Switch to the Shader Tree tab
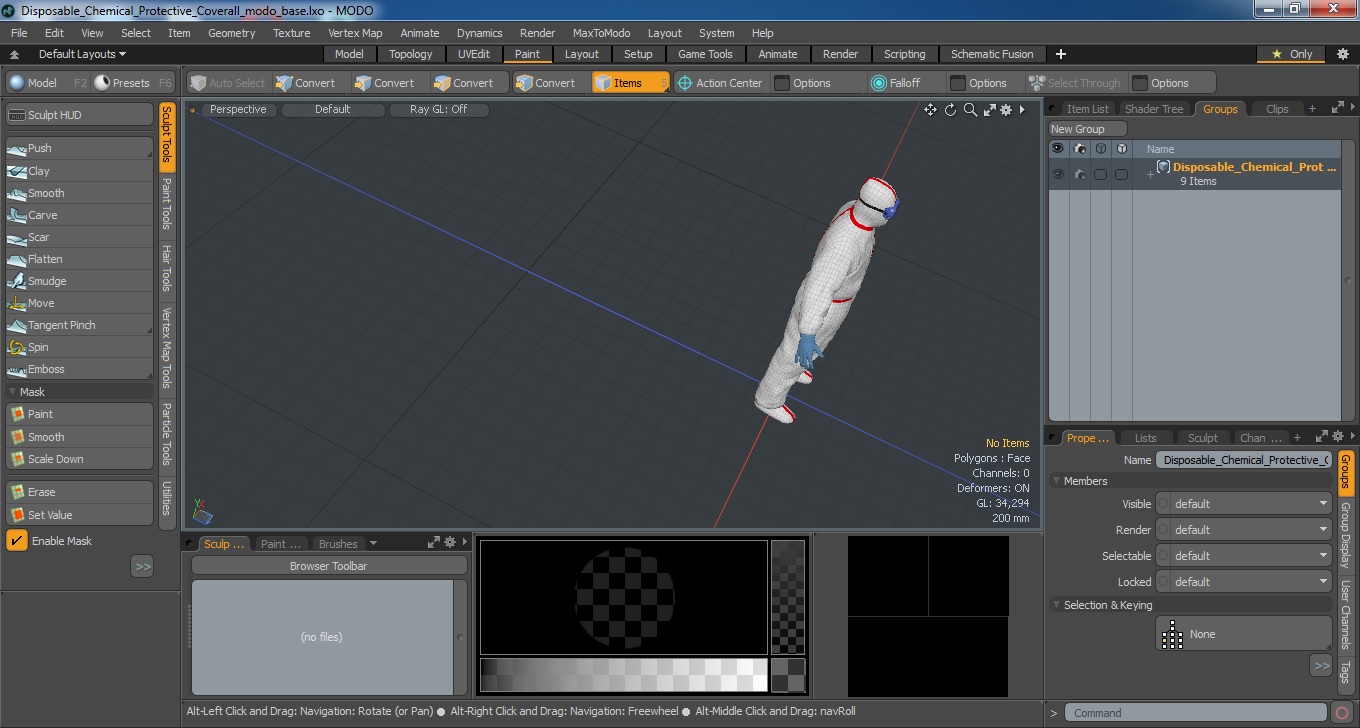Image resolution: width=1360 pixels, height=728 pixels. pyautogui.click(x=1154, y=109)
